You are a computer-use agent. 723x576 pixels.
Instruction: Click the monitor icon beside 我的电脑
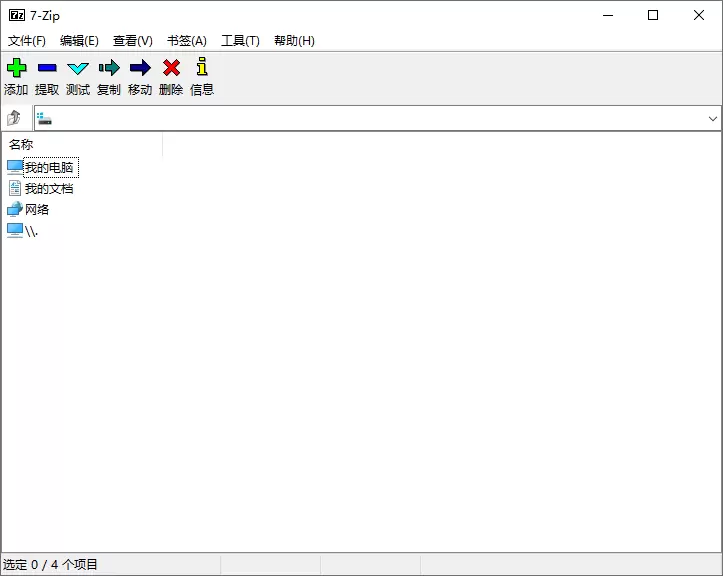(x=15, y=167)
